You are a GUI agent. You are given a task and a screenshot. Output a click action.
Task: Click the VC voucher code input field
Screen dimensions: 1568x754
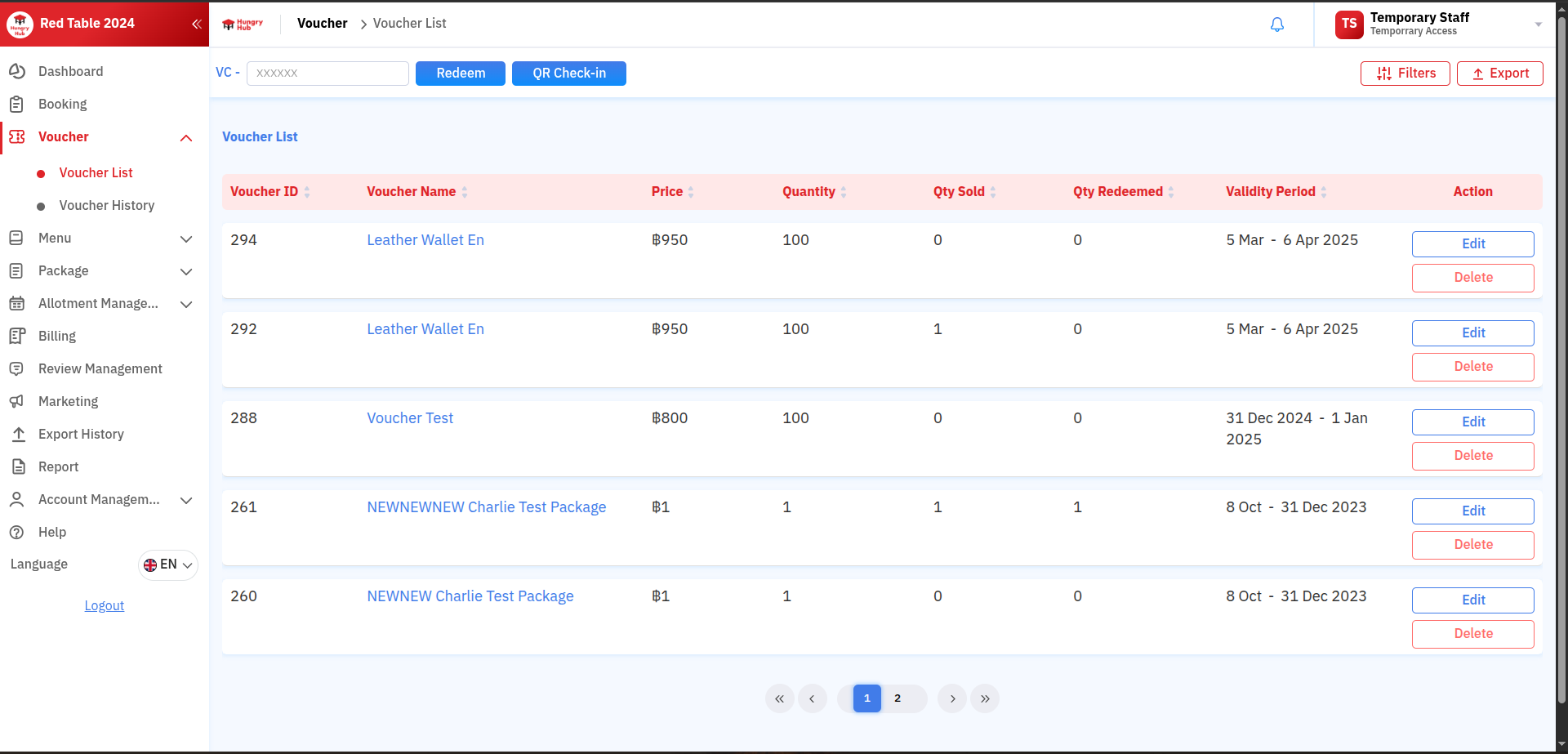point(327,74)
